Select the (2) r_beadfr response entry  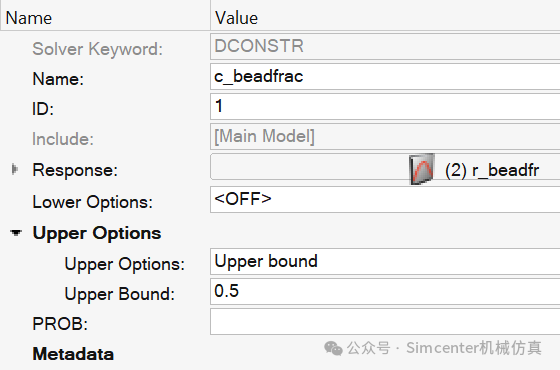(x=492, y=170)
